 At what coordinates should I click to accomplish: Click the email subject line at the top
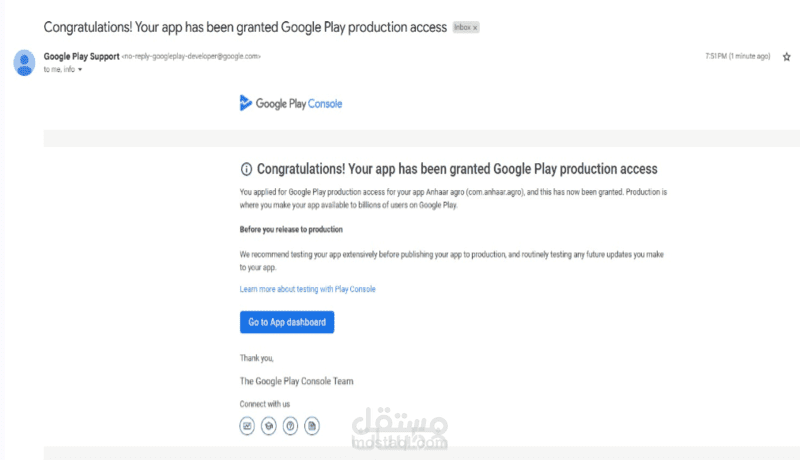pos(246,26)
